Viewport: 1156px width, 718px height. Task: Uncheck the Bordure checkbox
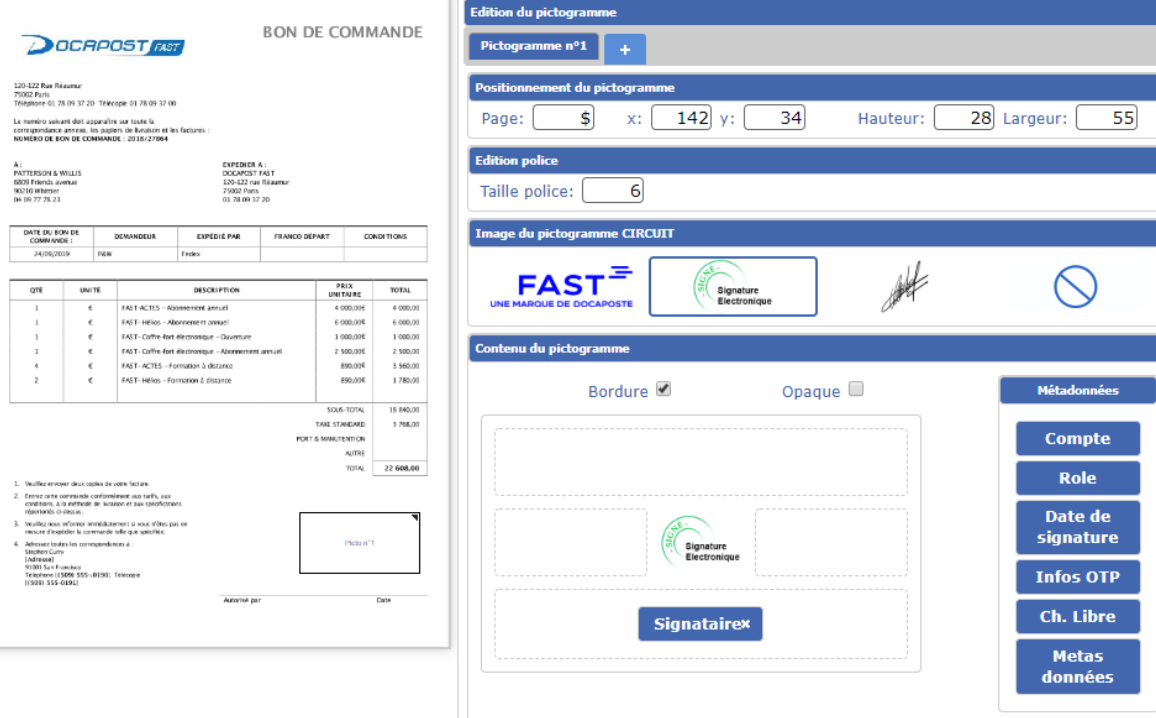663,390
